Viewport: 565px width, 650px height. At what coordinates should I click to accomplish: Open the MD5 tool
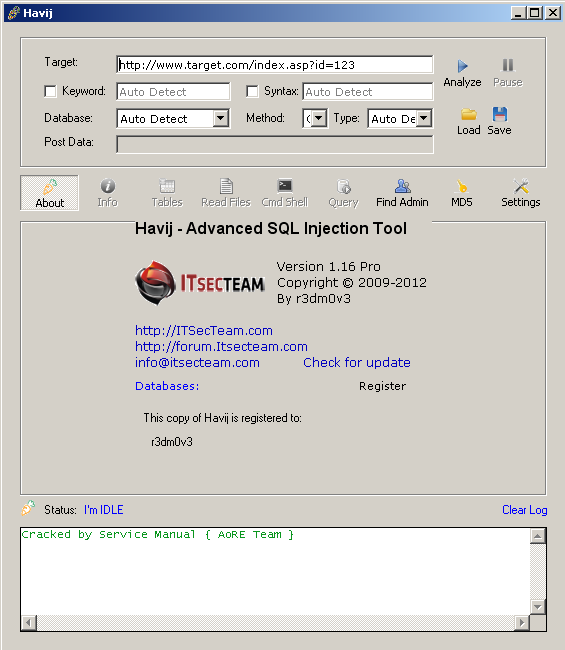pyautogui.click(x=461, y=193)
